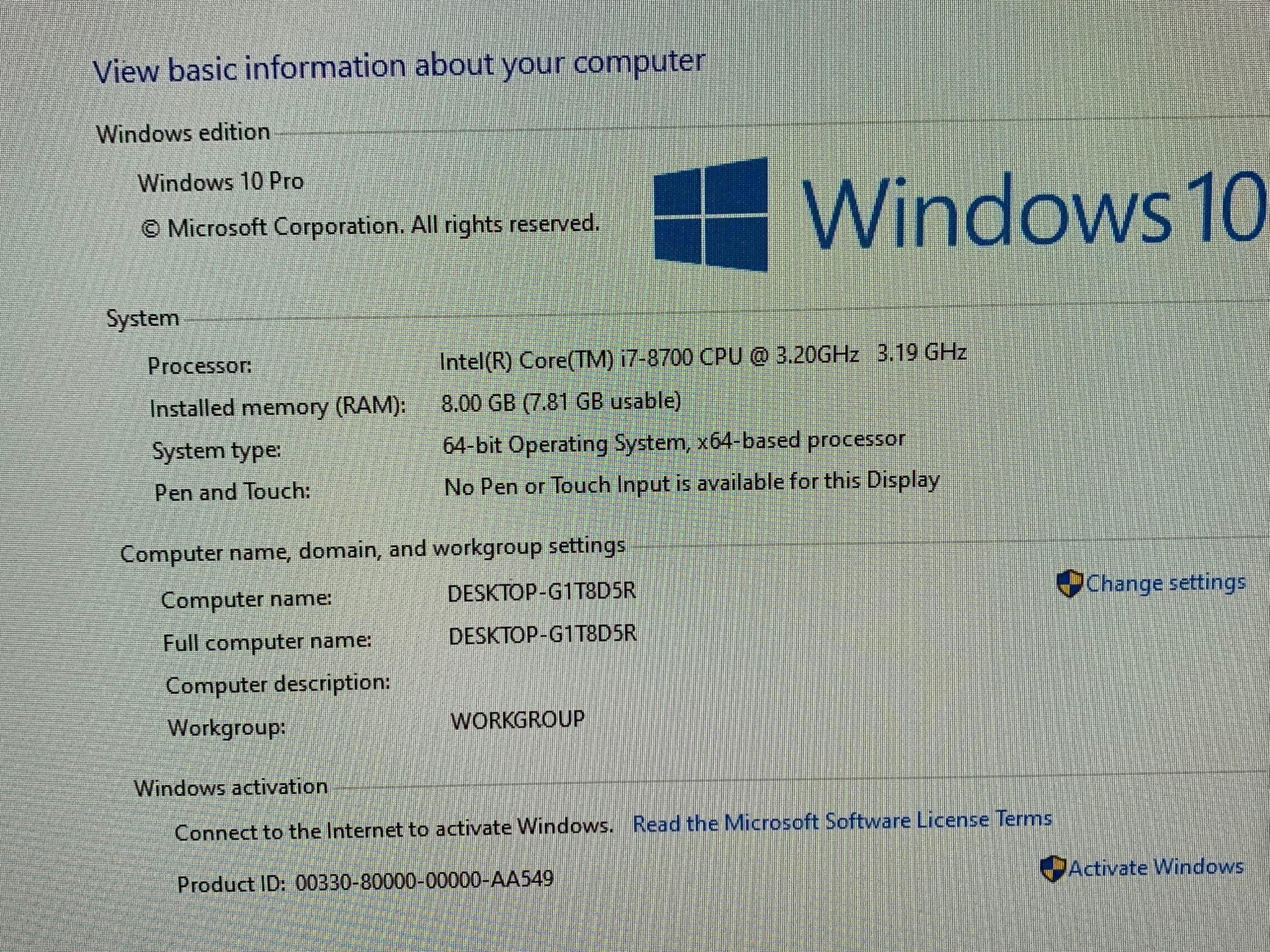Select the DESKTOP-G1T8D5R value next to Computer name

(x=542, y=592)
